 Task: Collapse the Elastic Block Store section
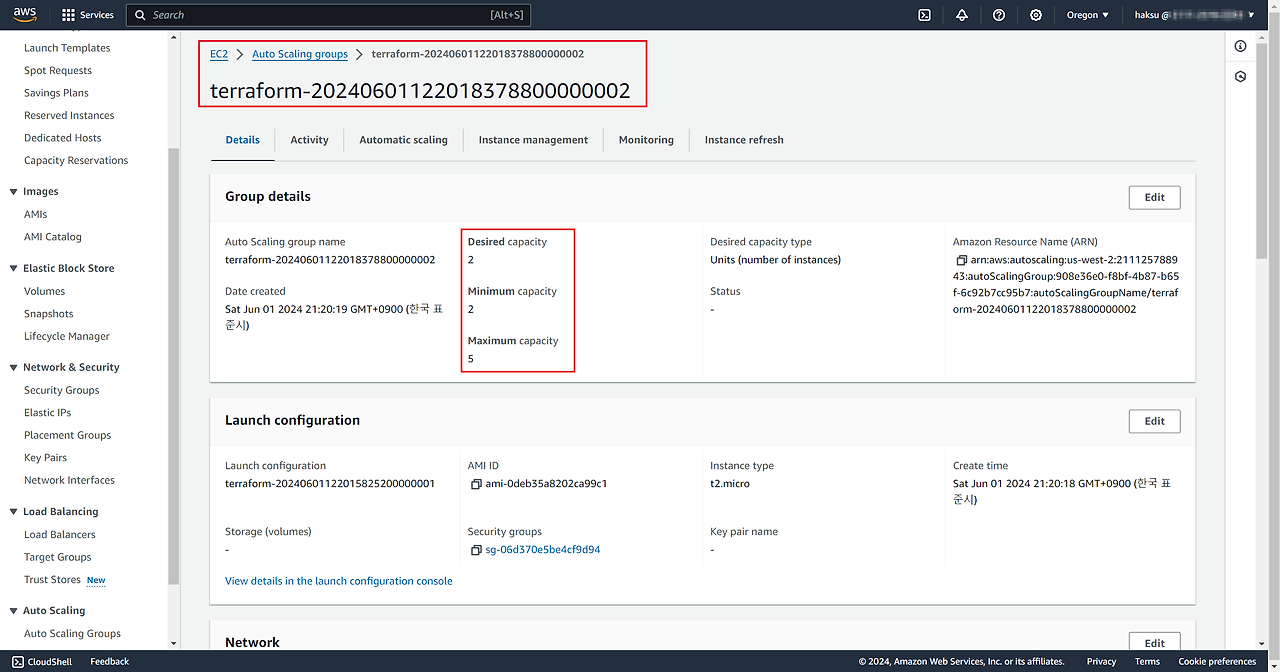click(13, 269)
